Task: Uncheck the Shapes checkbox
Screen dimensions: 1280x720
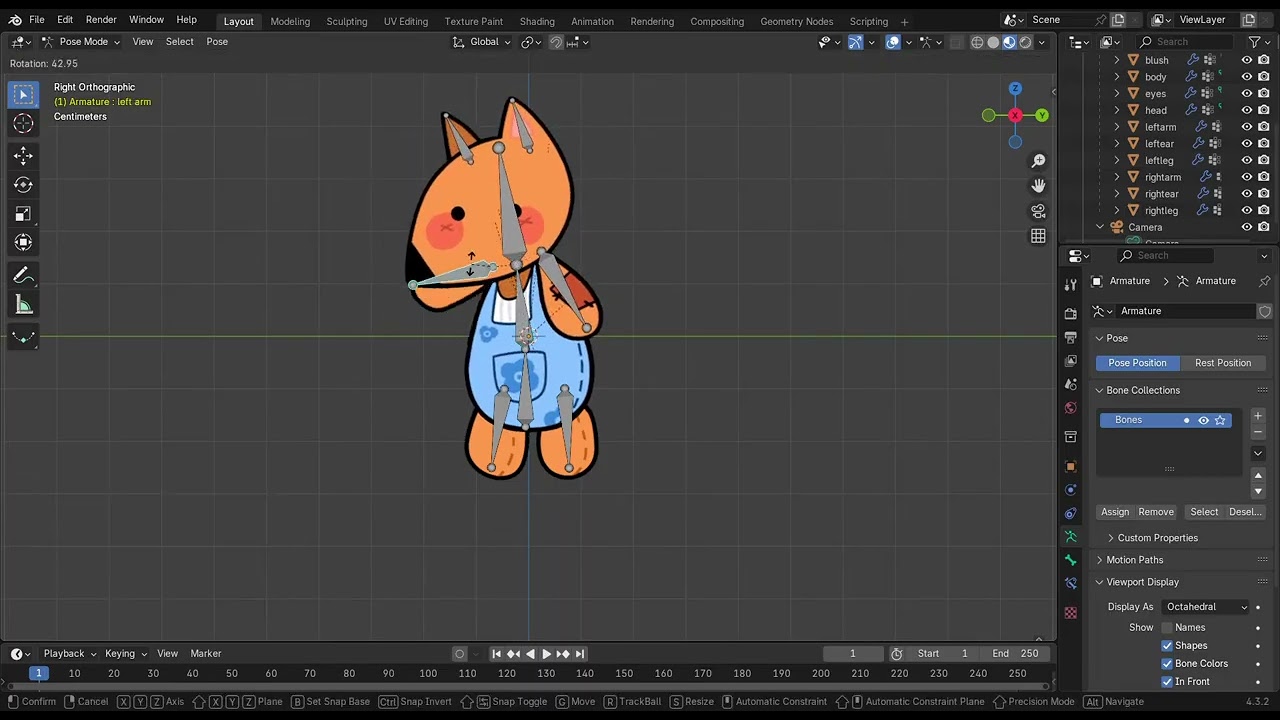Action: tap(1167, 646)
